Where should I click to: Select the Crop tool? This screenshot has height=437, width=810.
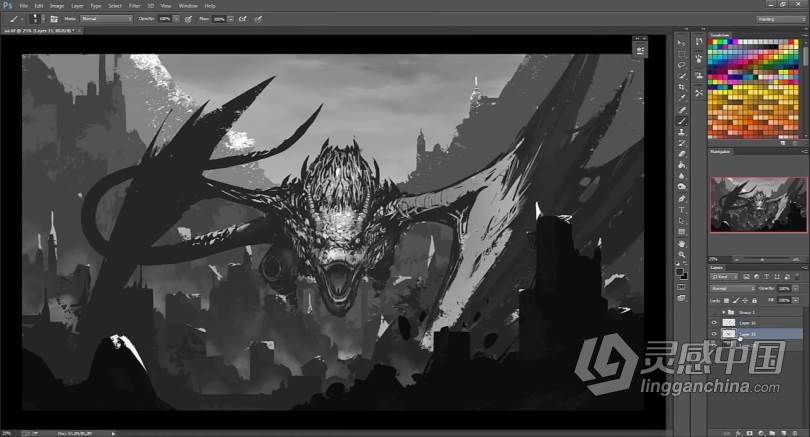point(682,87)
